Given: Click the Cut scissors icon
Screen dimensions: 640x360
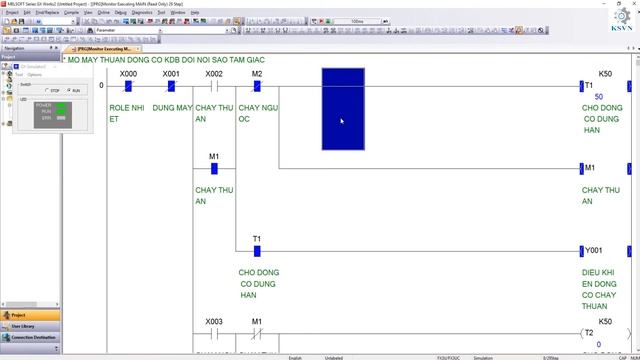Looking at the screenshot, I should (86, 21).
